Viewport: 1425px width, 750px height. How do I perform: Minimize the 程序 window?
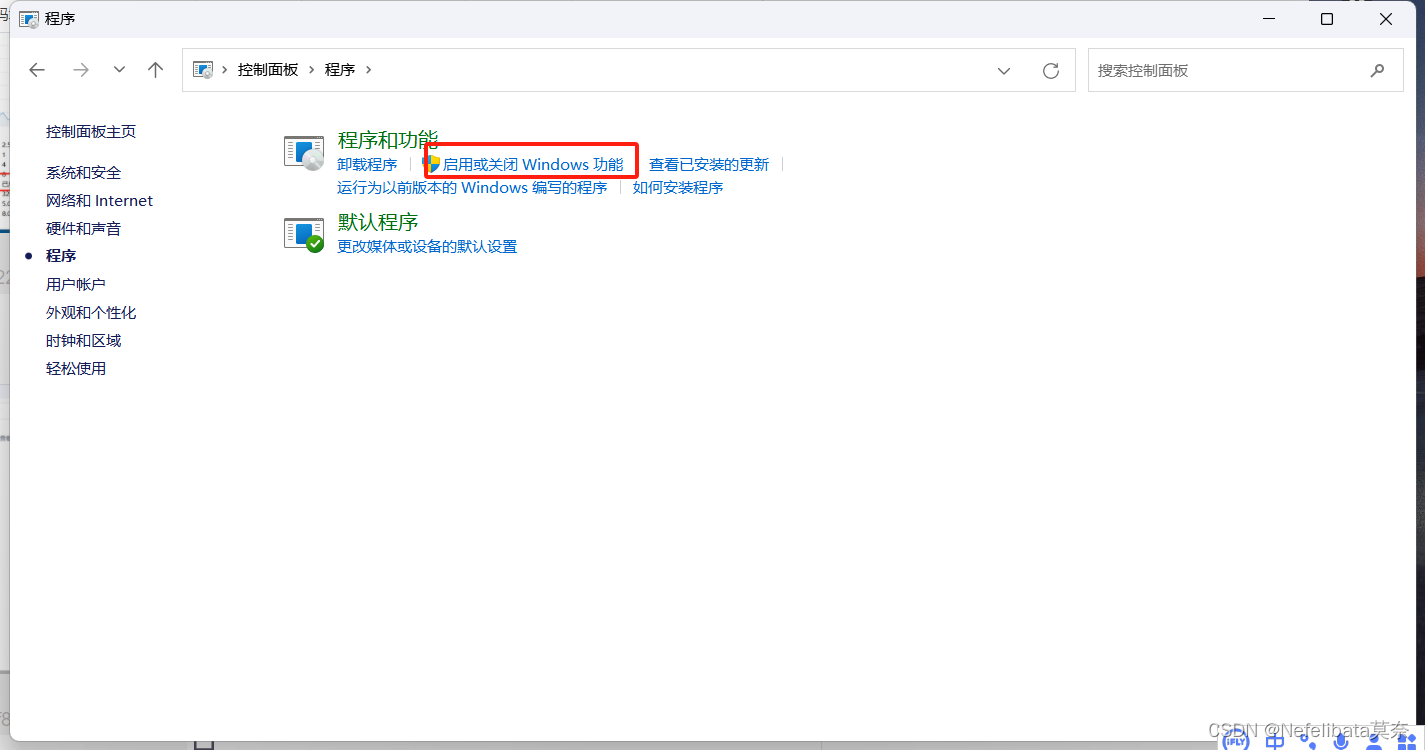tap(1268, 19)
